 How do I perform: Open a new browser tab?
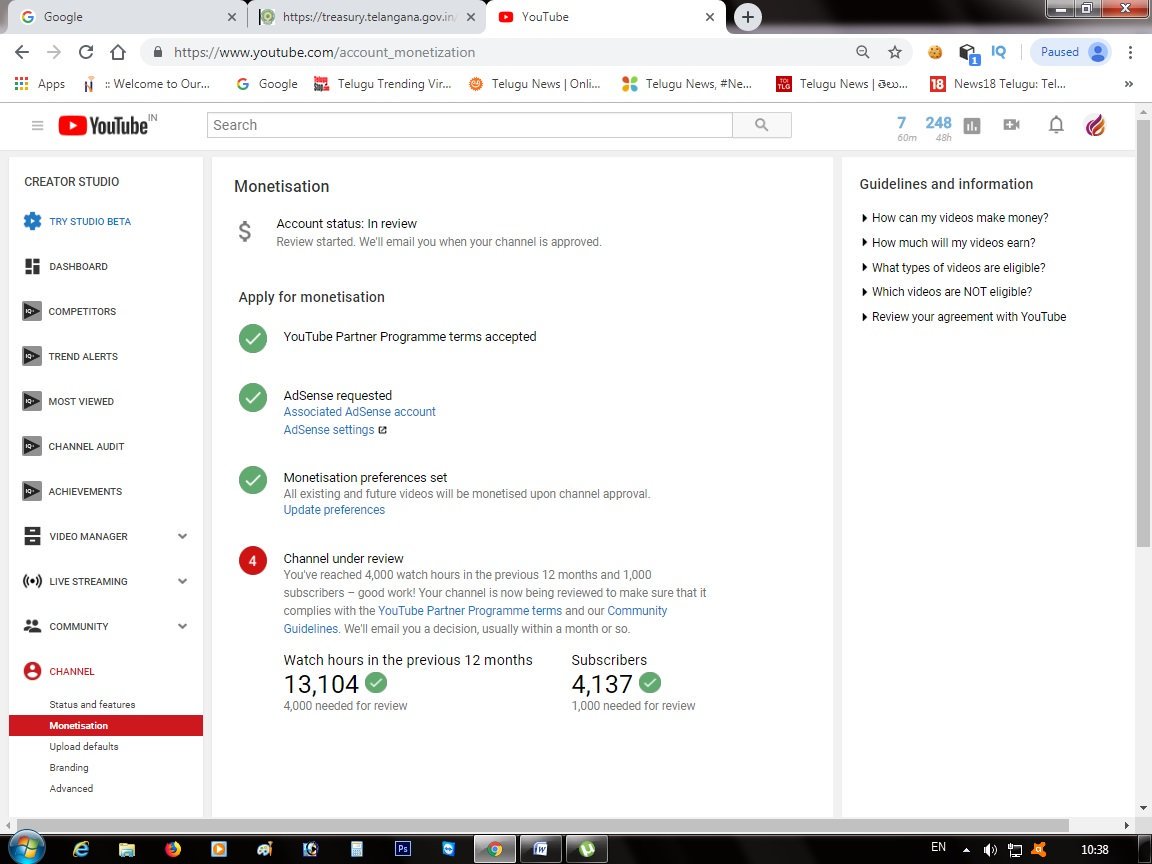click(747, 17)
